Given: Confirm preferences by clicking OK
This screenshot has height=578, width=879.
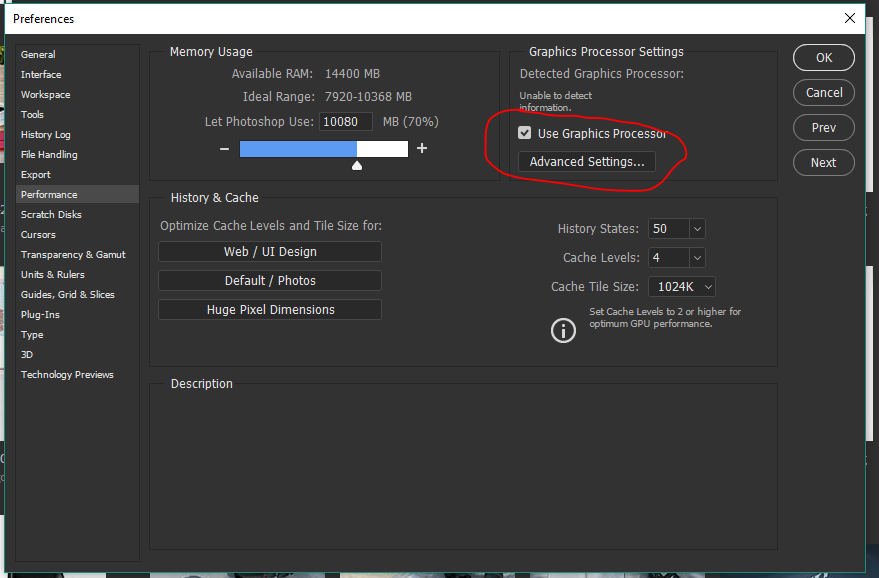Looking at the screenshot, I should (x=823, y=57).
